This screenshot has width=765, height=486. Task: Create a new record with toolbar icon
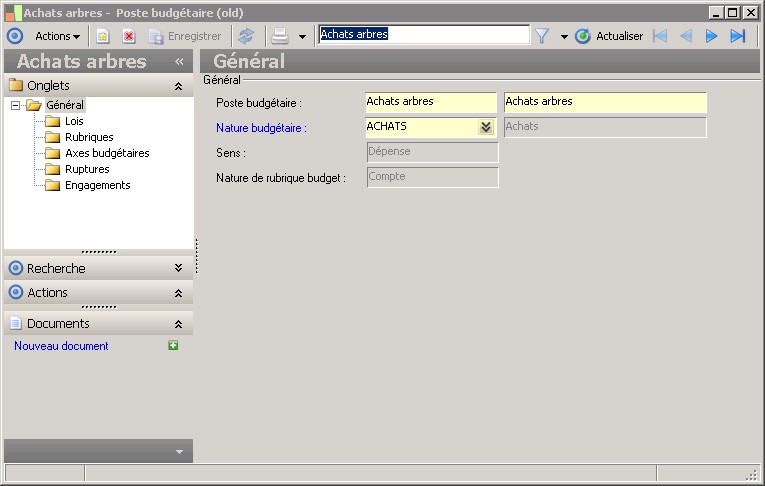pyautogui.click(x=102, y=36)
